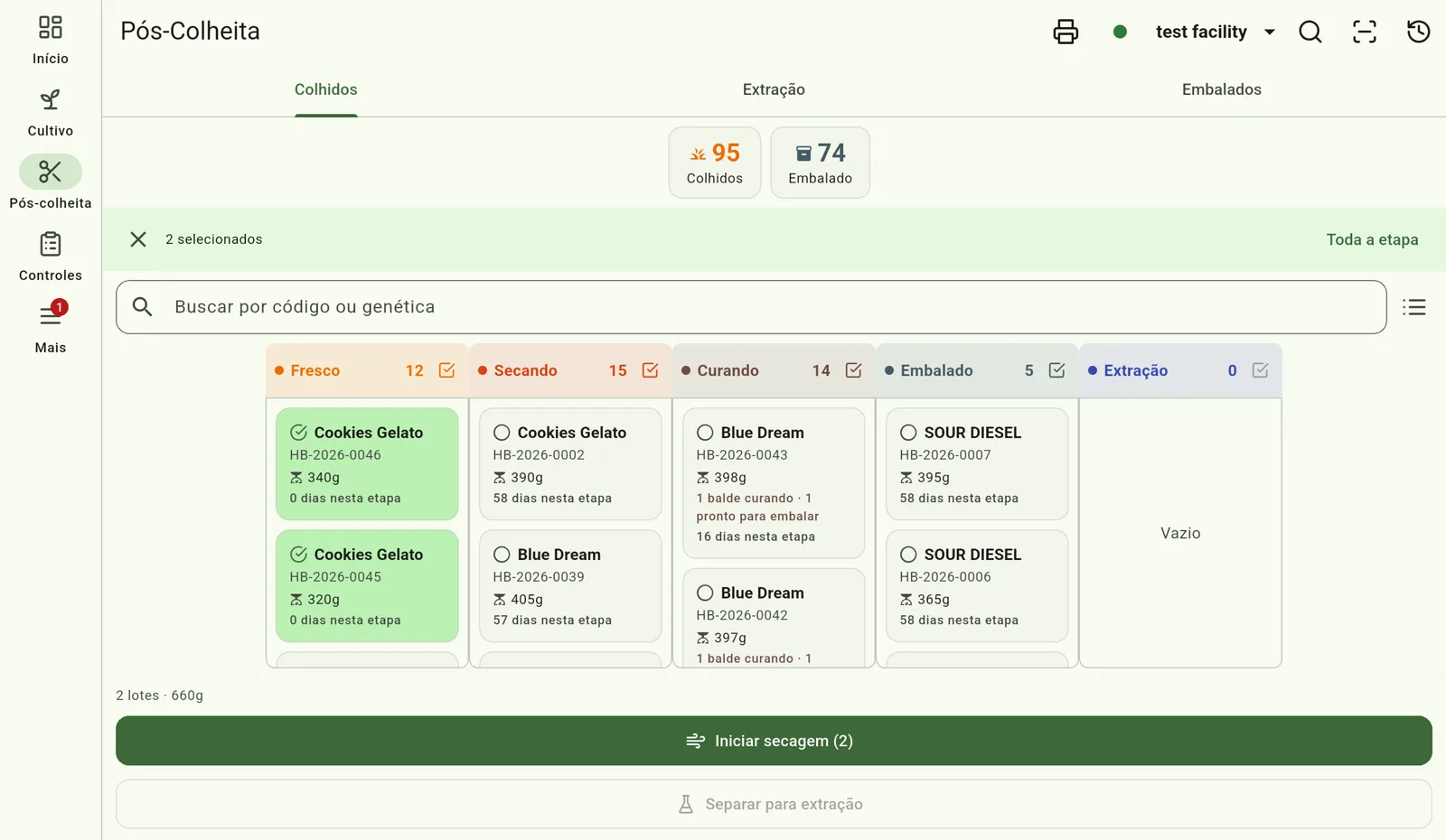Screen dimensions: 1446x840
Task: Click the Fresco column header label
Action: 315,370
